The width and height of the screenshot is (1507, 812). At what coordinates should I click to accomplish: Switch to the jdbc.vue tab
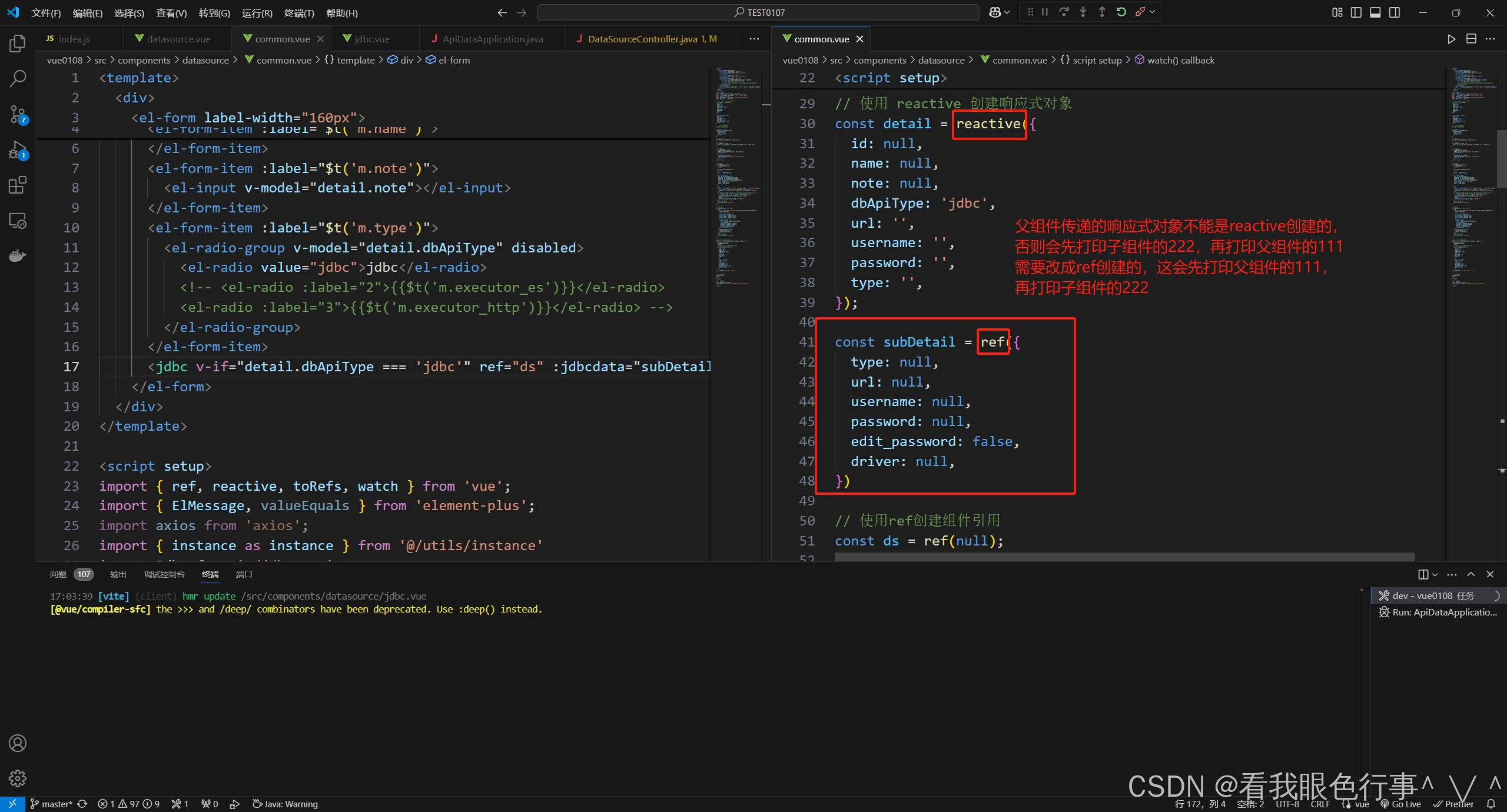coord(371,39)
